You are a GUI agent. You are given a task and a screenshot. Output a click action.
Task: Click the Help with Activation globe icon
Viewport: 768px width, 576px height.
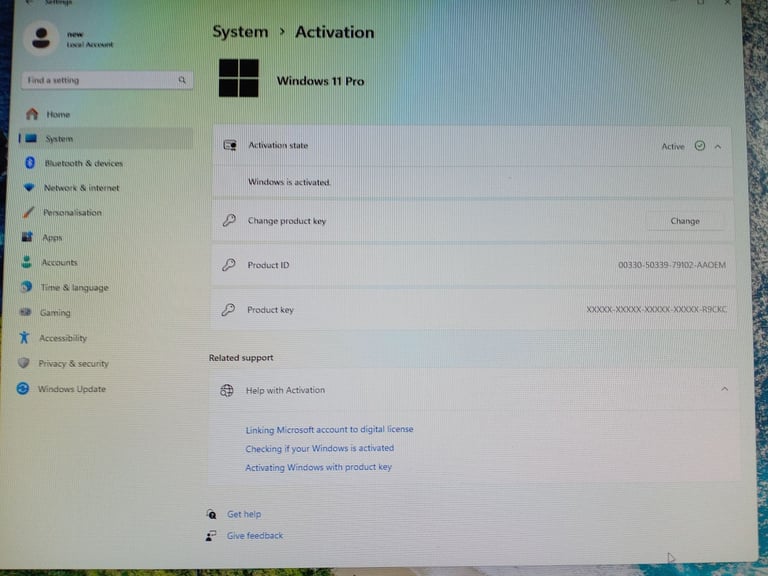tap(226, 390)
